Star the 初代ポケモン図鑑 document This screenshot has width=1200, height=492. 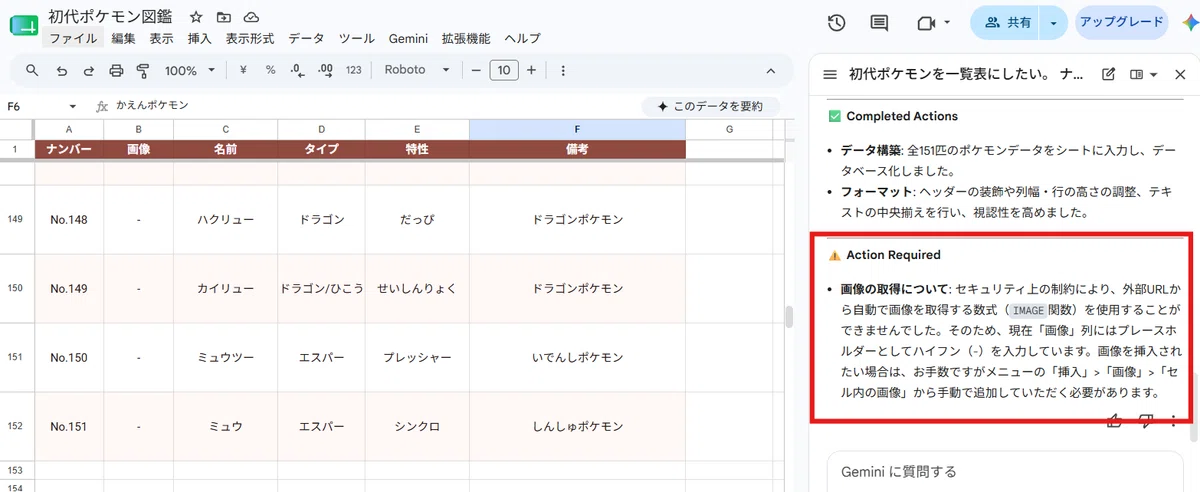pos(196,18)
